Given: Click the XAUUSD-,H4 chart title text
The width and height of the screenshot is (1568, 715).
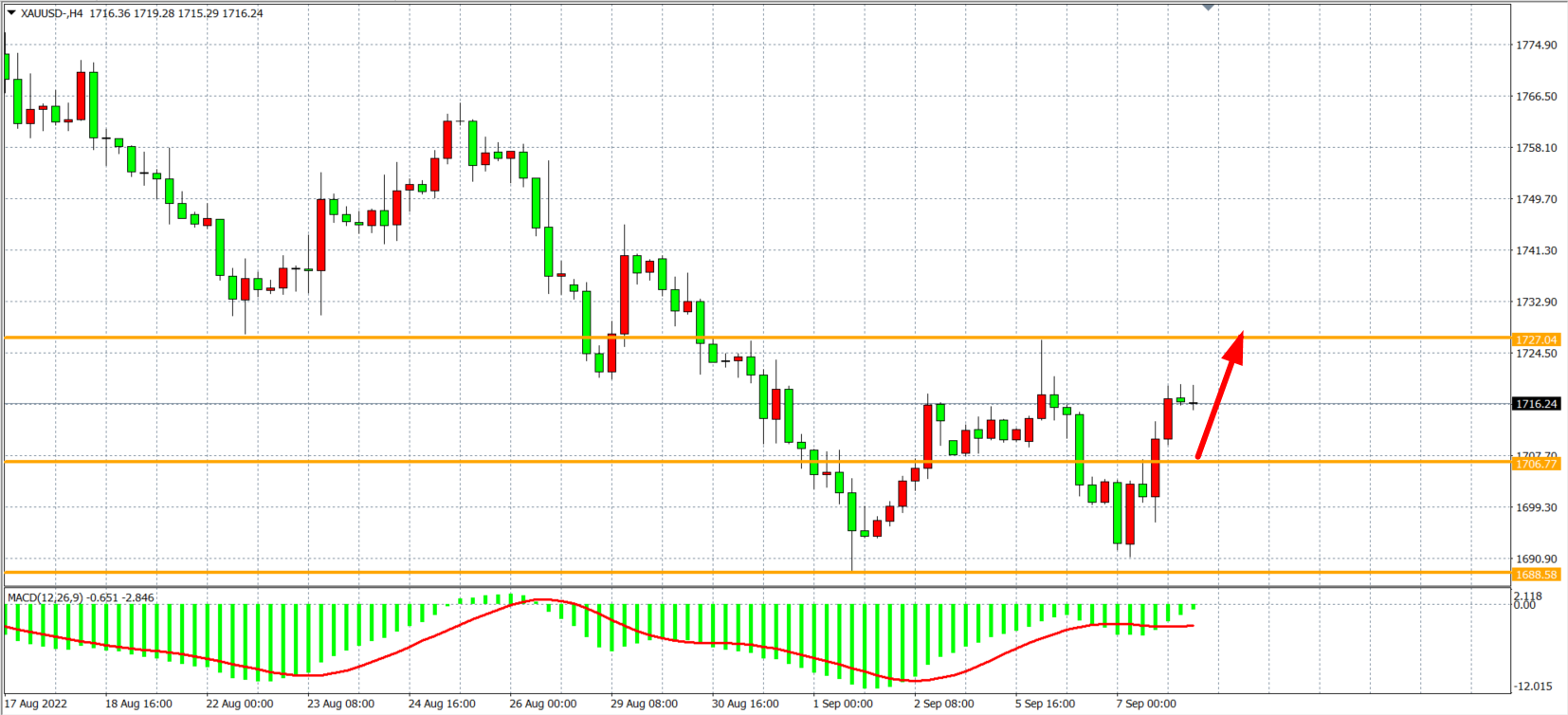Looking at the screenshot, I should [x=52, y=13].
